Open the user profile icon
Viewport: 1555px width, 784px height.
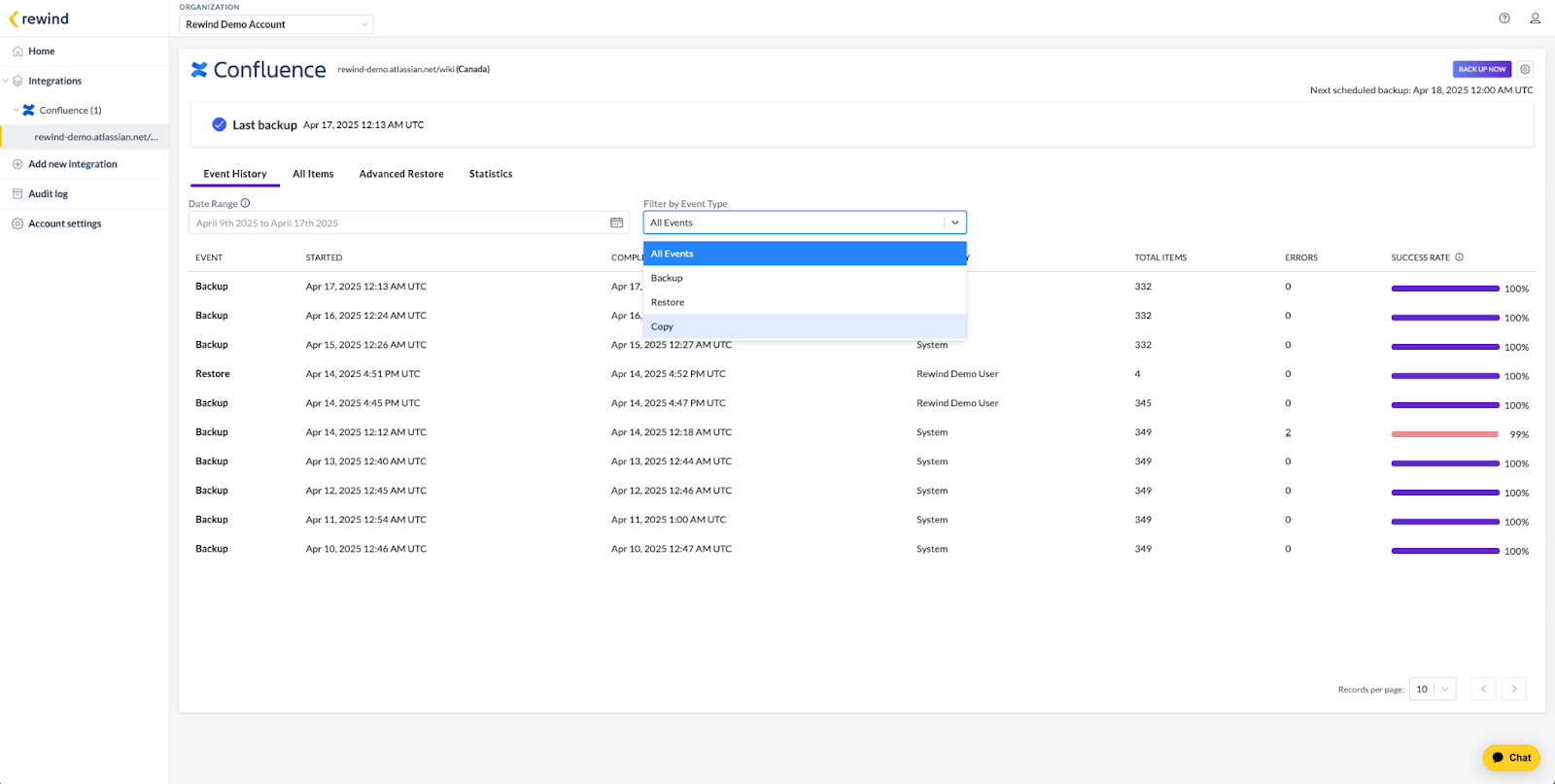pos(1536,18)
